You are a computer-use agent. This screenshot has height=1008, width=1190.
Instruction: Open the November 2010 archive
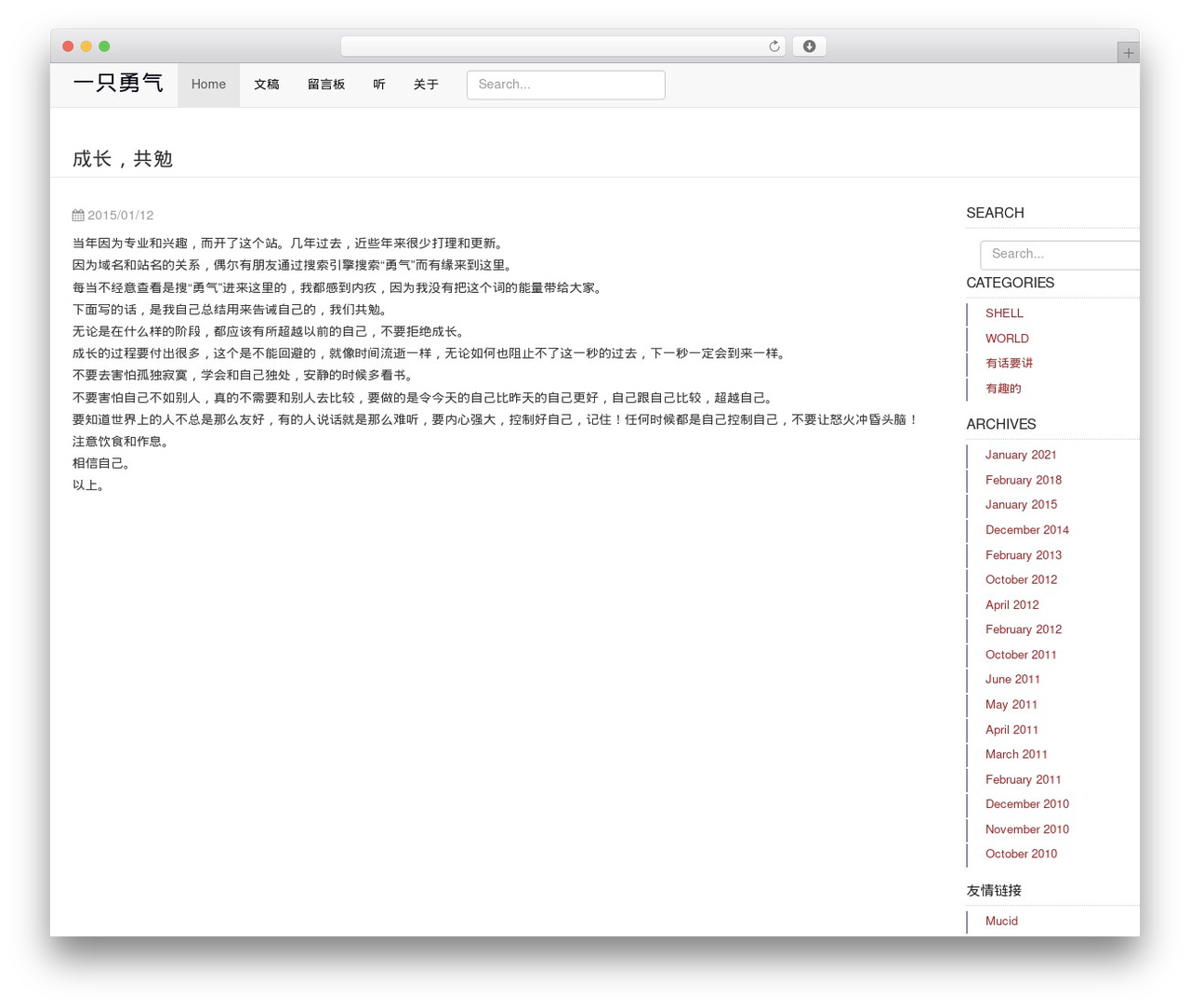1027,829
